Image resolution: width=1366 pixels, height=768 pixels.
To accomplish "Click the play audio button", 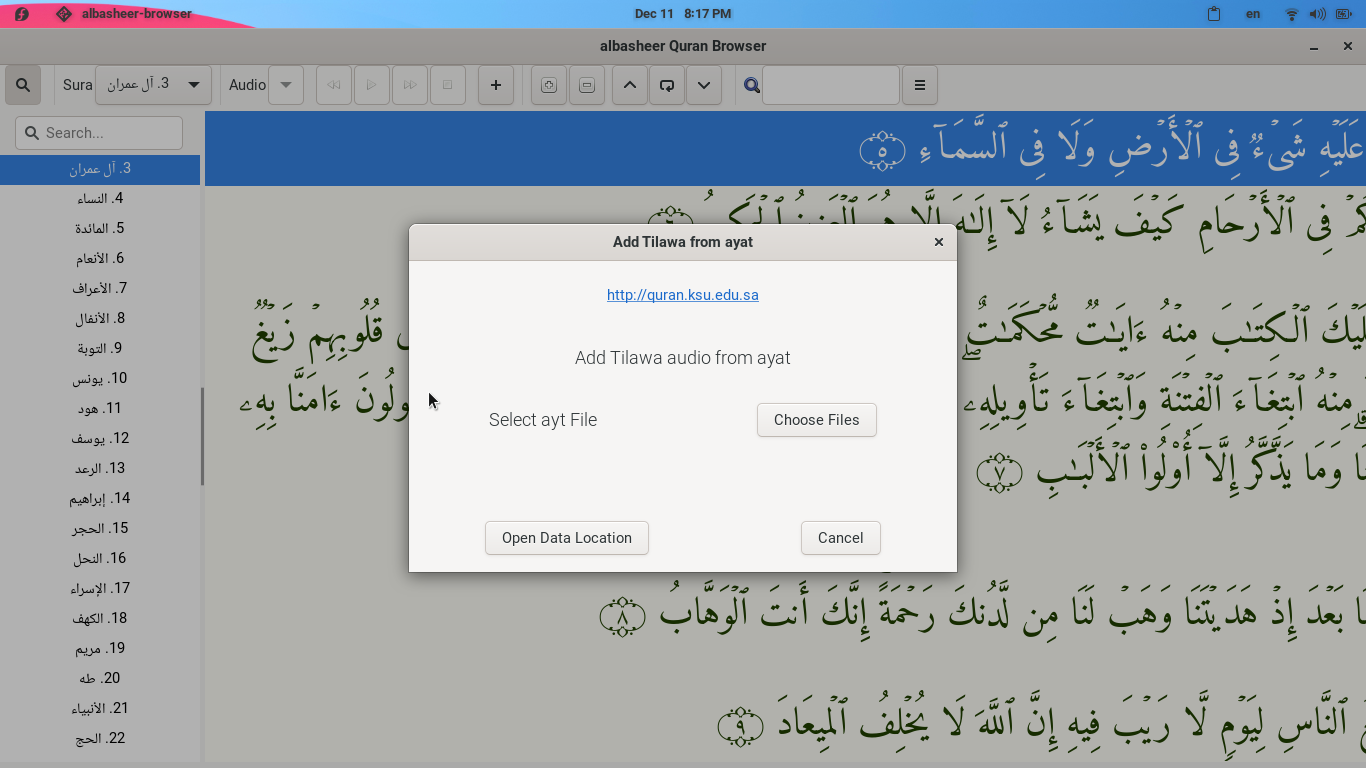I will 372,85.
